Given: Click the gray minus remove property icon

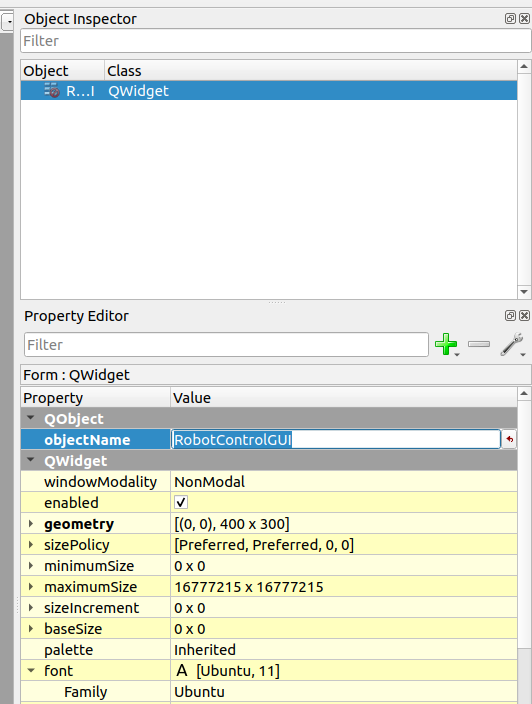Looking at the screenshot, I should click(479, 344).
